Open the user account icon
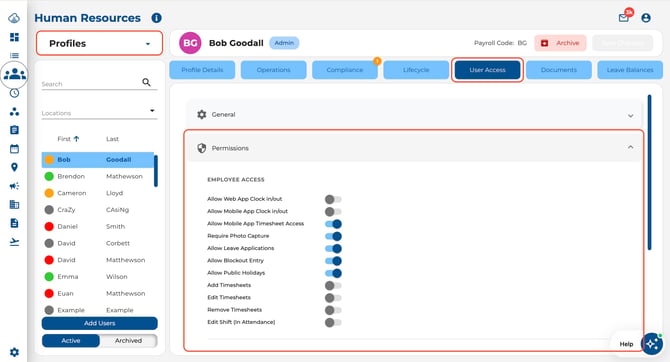Image resolution: width=670 pixels, height=362 pixels. click(646, 18)
